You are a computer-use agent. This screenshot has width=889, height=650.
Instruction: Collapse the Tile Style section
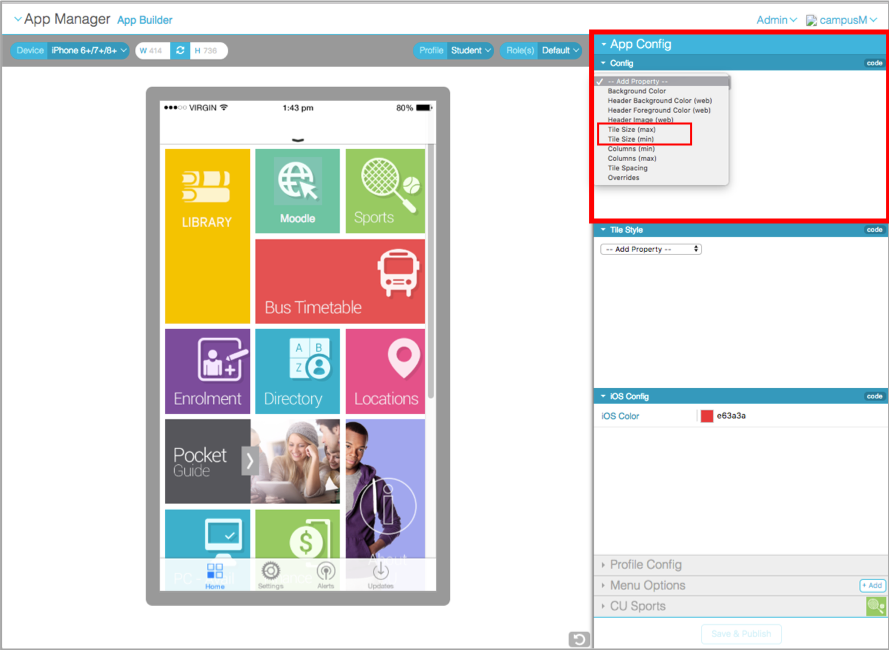point(603,230)
